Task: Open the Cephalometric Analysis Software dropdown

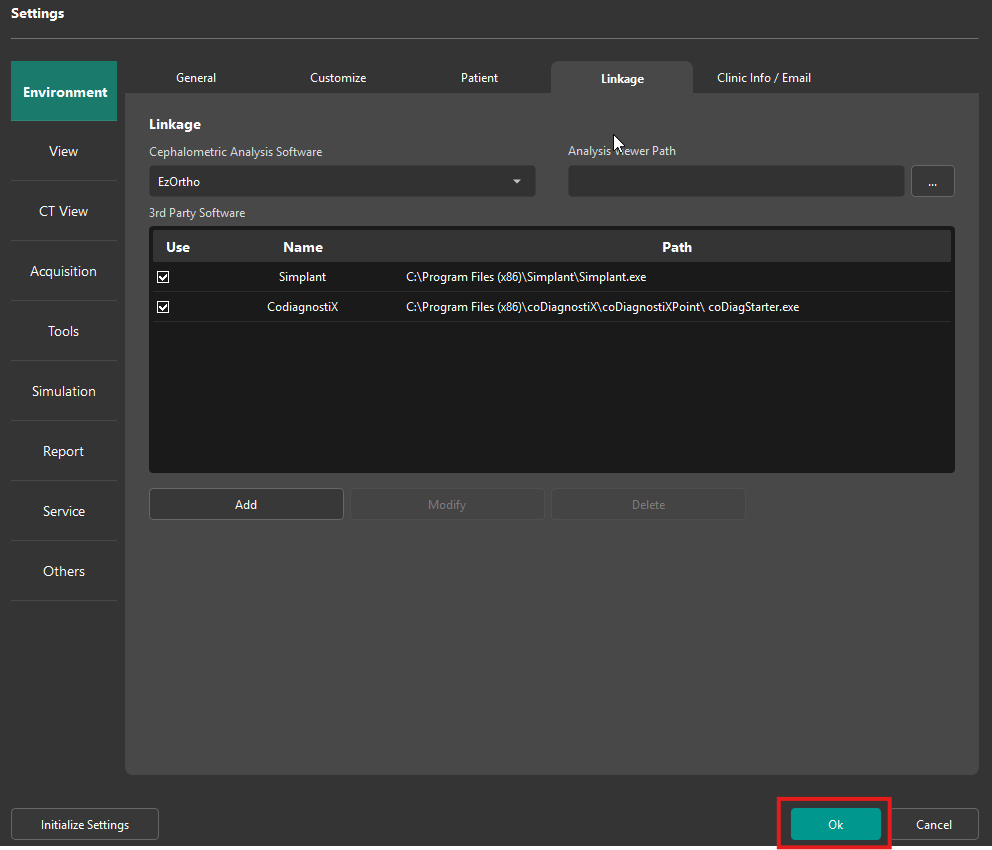Action: [342, 182]
